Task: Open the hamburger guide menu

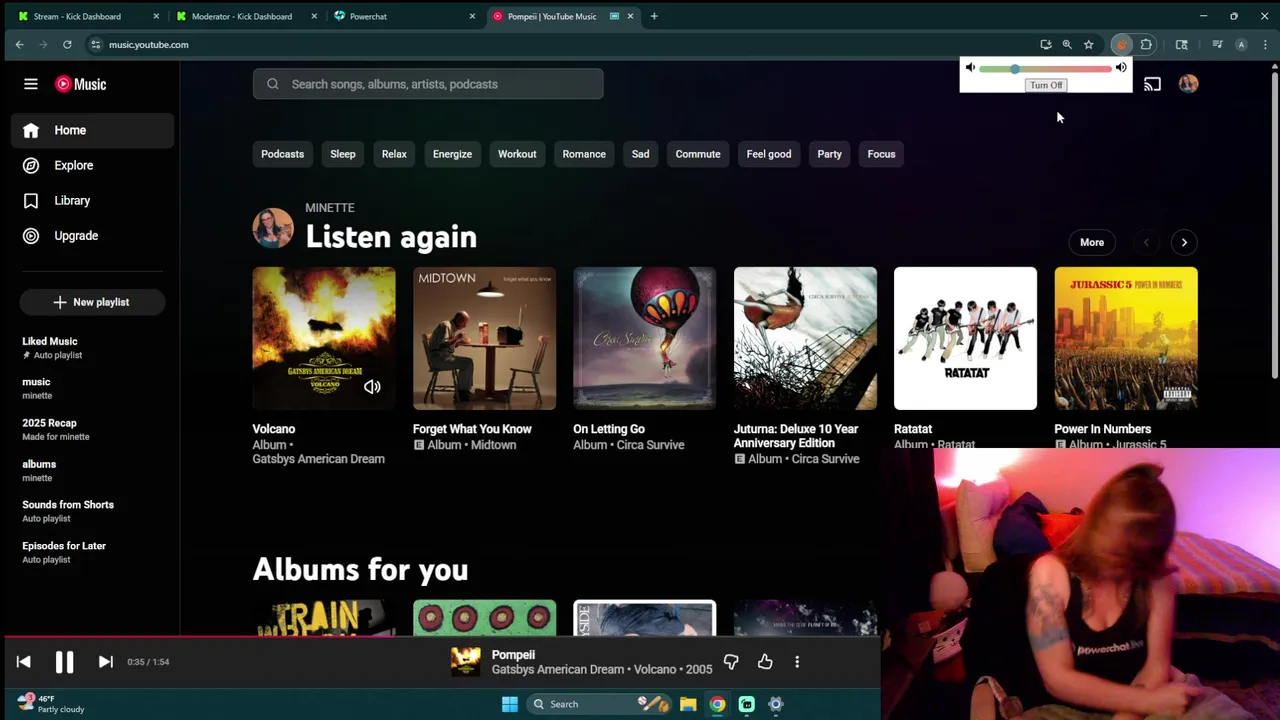Action: [31, 84]
